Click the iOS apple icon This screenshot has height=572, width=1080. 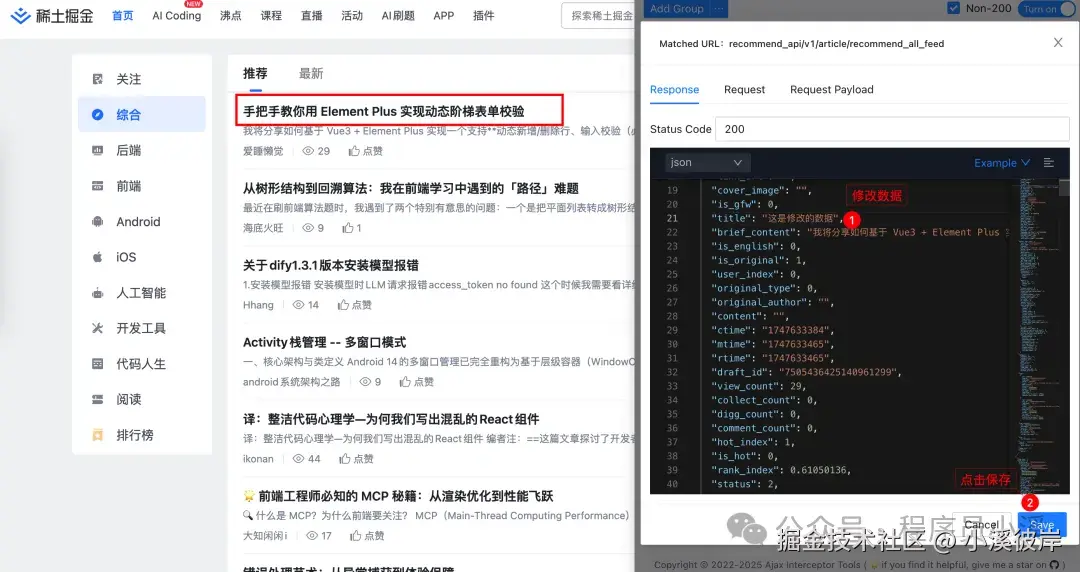(x=98, y=257)
